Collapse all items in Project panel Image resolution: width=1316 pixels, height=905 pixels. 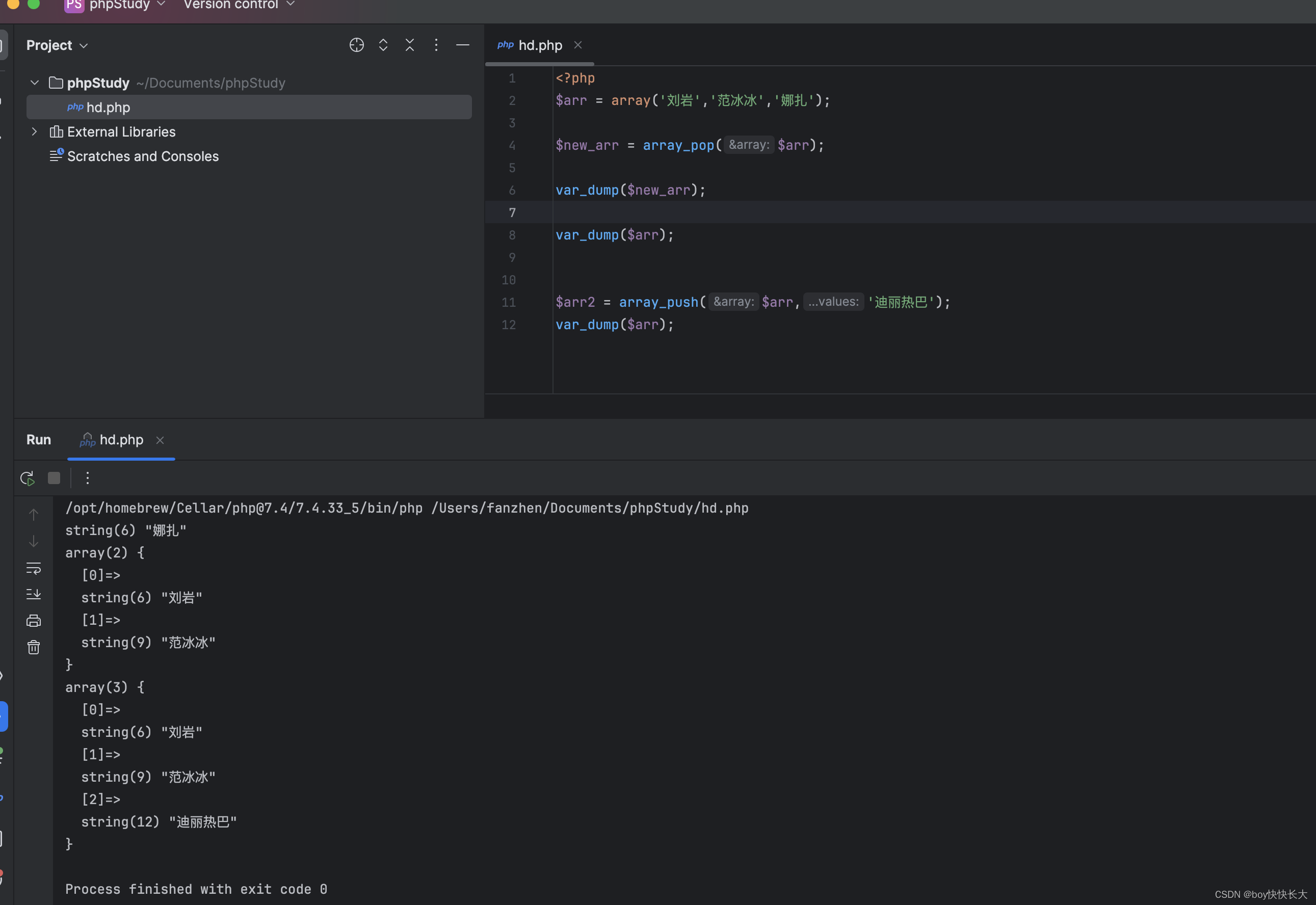coord(409,45)
